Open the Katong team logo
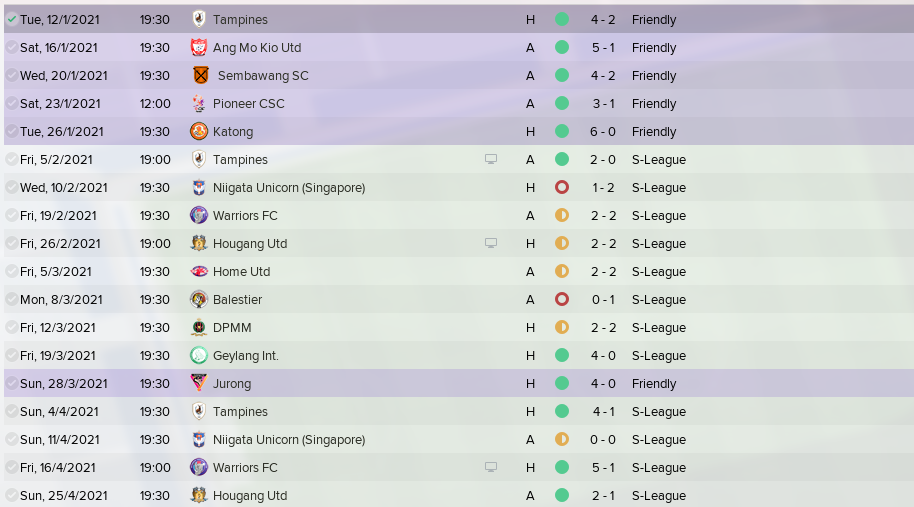Viewport: 914px width, 507px height. (x=199, y=131)
